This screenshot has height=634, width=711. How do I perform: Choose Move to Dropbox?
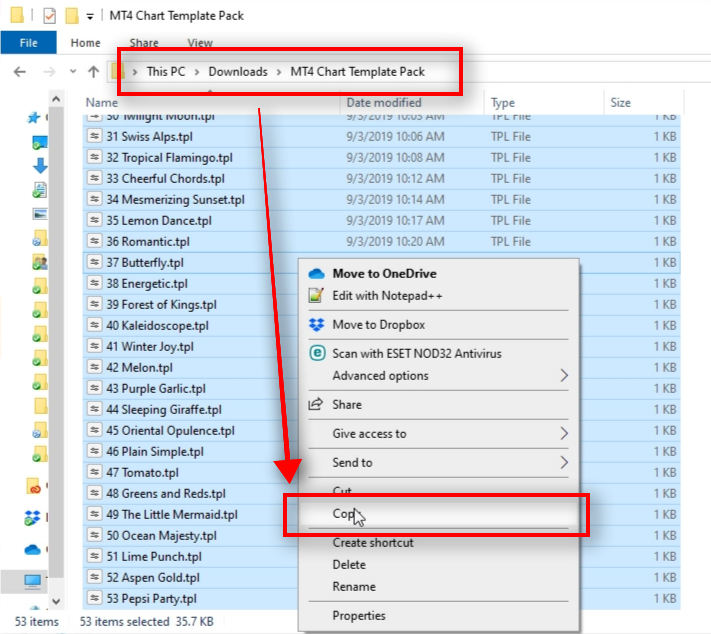point(438,325)
